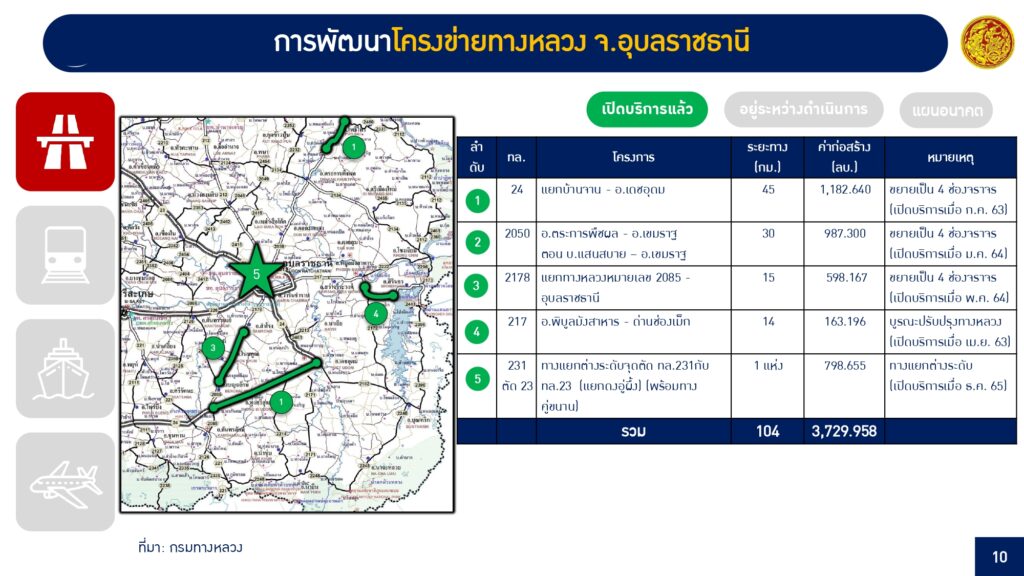Click total cost cell 3,729.958
Screen dimensions: 1024x576
(845, 431)
